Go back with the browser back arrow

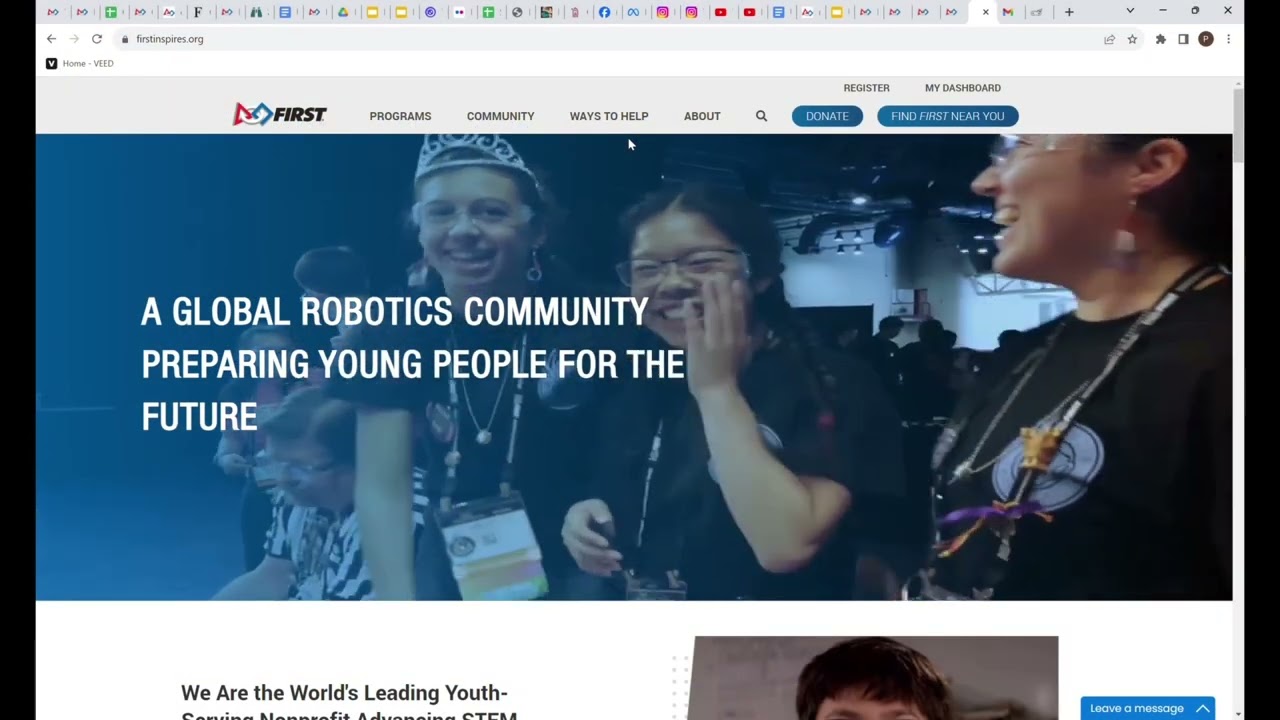[51, 39]
